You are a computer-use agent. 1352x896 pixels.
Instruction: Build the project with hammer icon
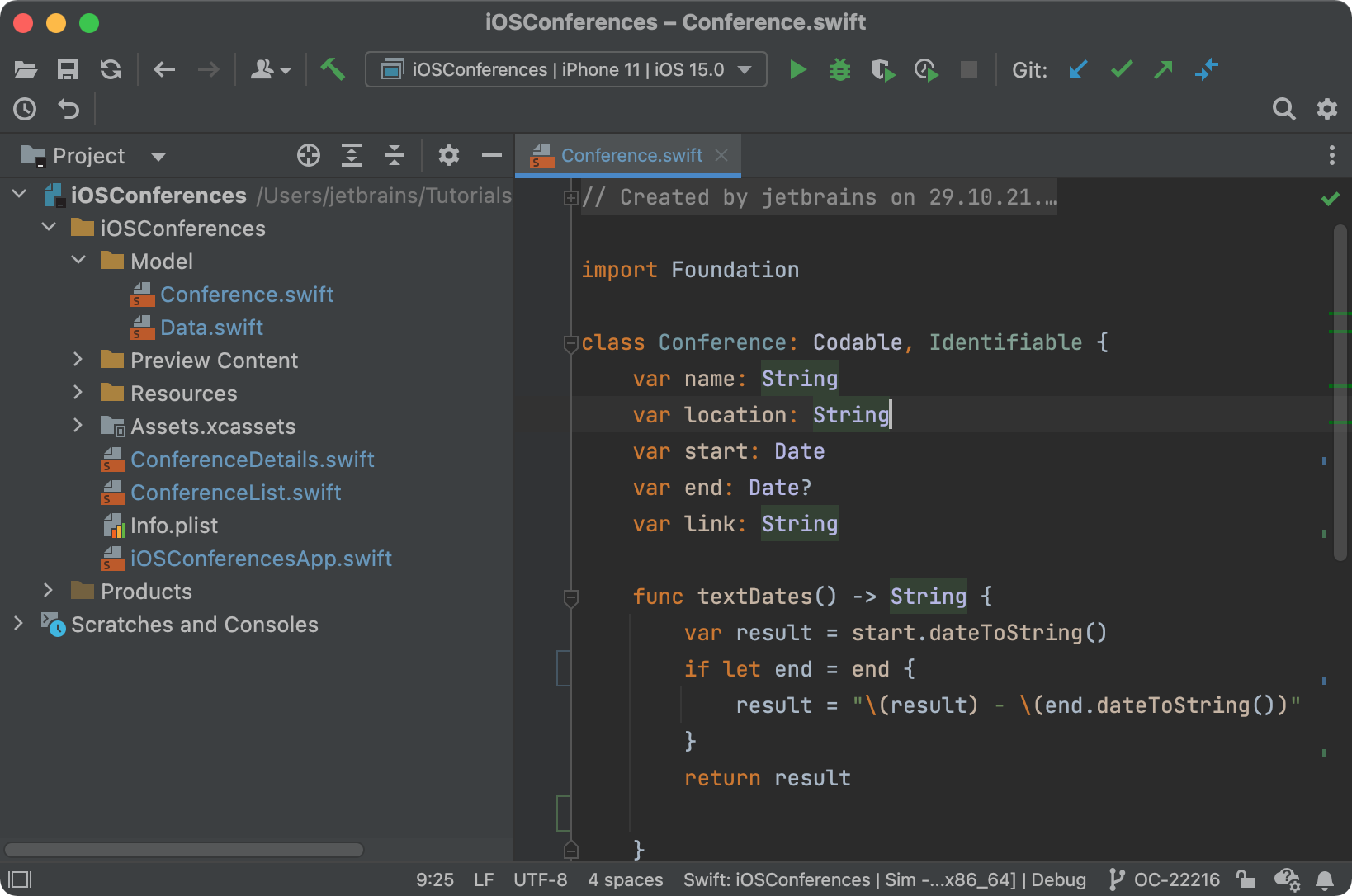pos(333,68)
